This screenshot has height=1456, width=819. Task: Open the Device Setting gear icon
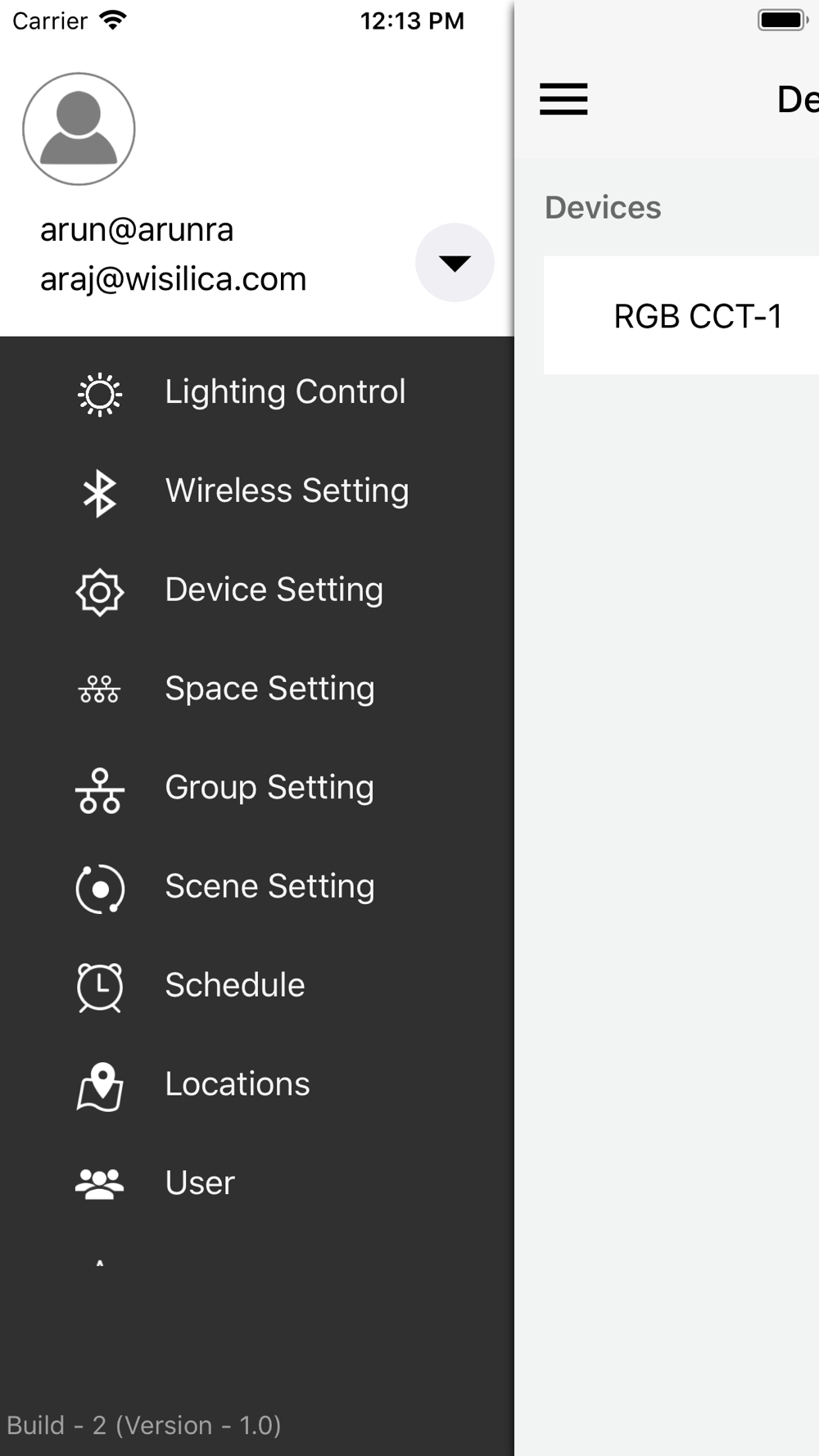pyautogui.click(x=100, y=592)
